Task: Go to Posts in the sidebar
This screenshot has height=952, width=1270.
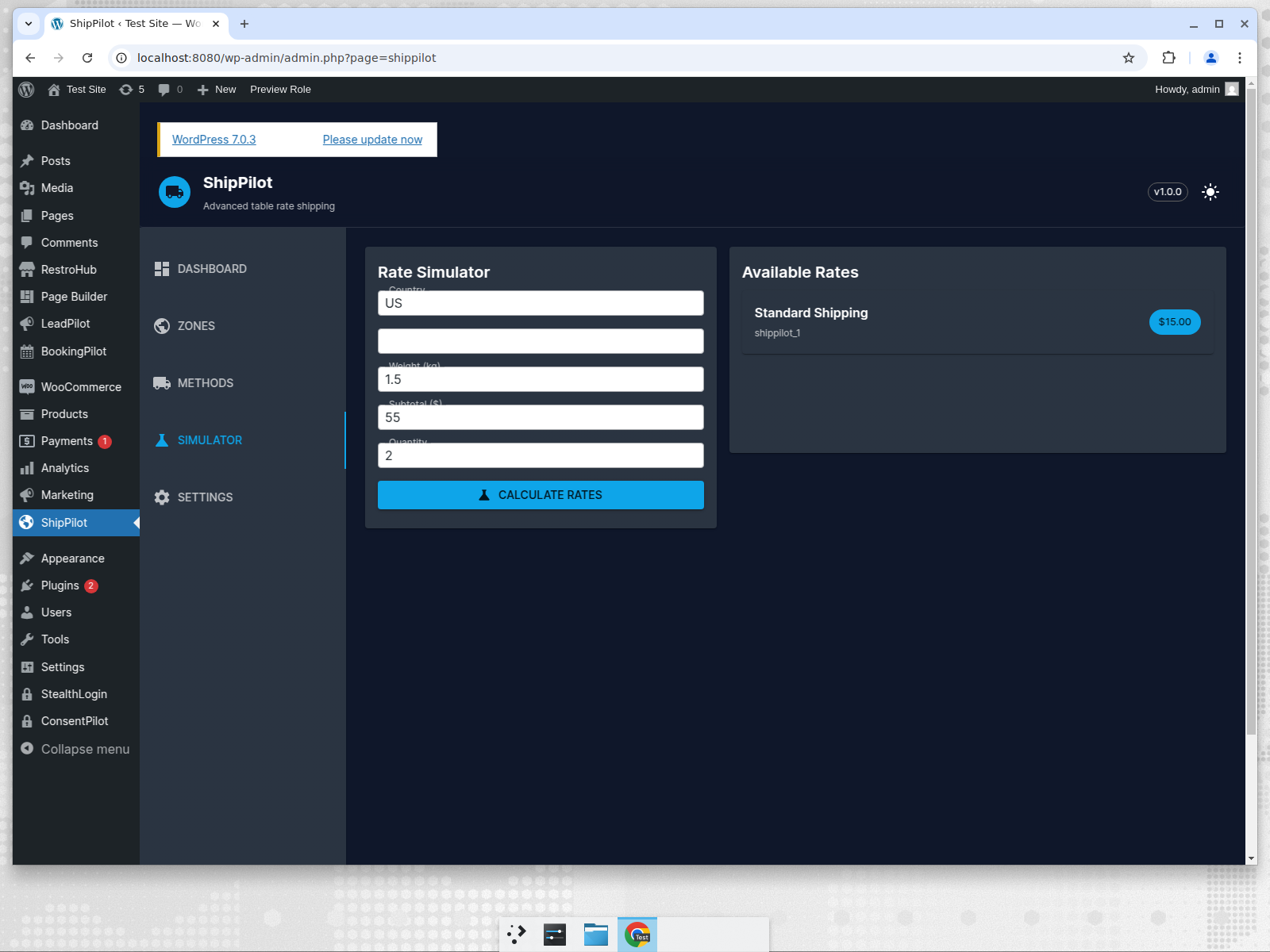Action: [76, 161]
